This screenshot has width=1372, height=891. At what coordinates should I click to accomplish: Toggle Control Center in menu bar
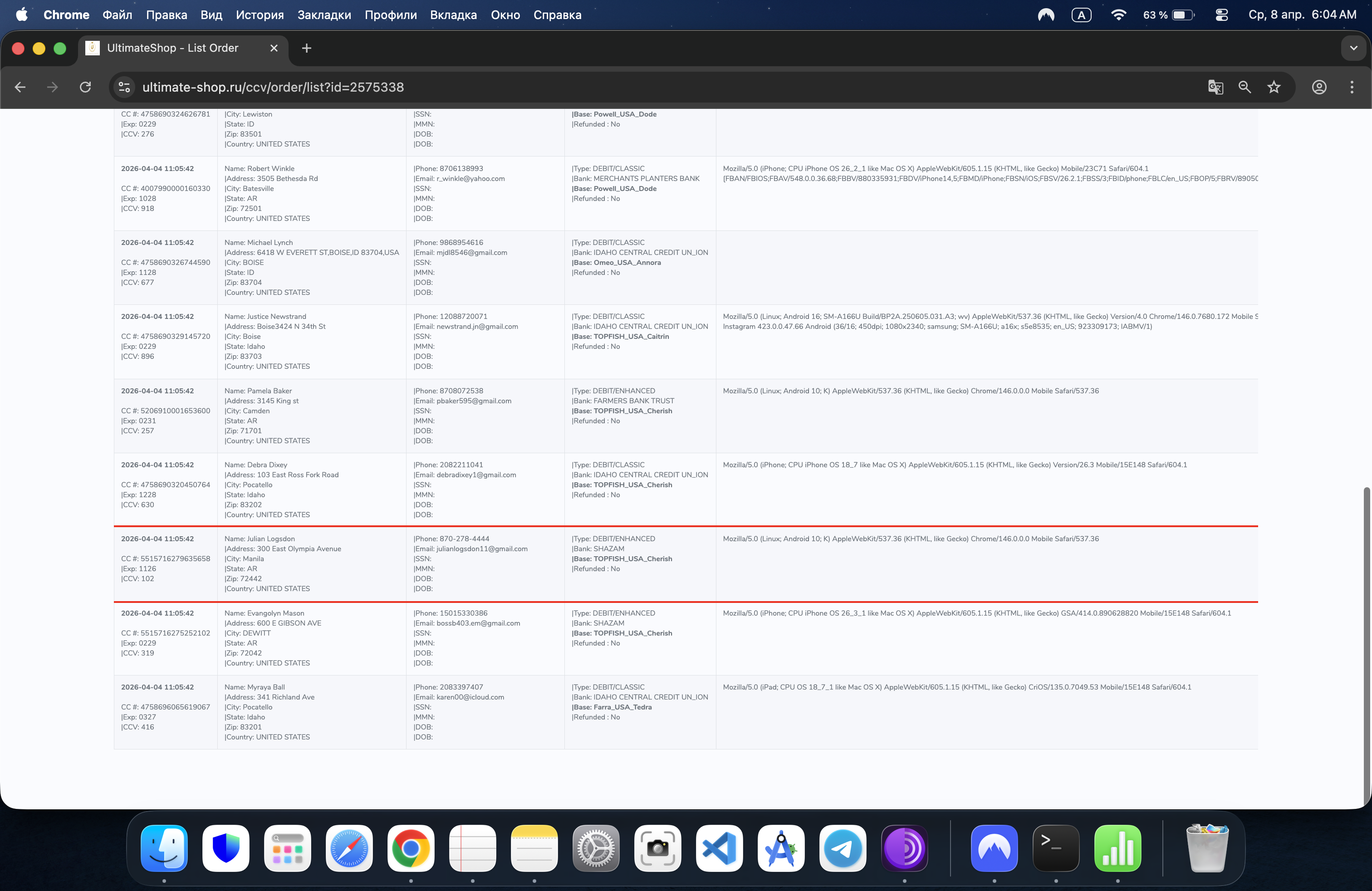1221,15
